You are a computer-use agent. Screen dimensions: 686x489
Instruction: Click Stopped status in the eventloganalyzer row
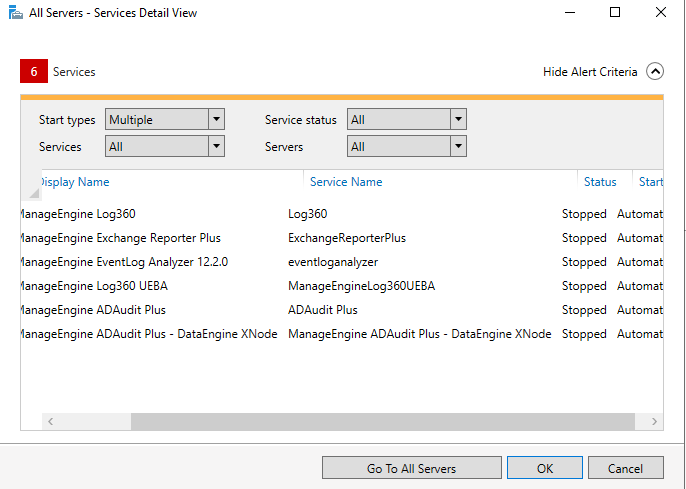pyautogui.click(x=584, y=262)
